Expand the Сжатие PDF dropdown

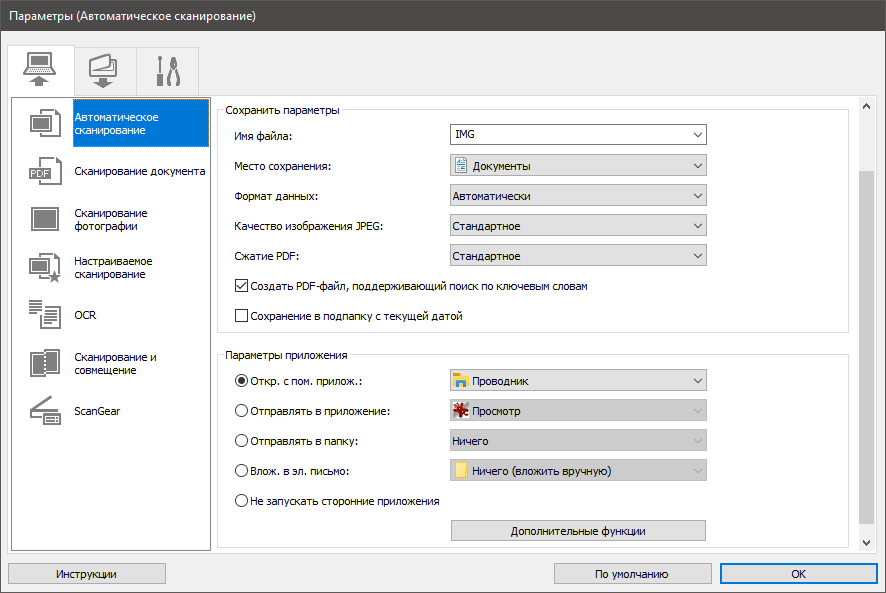click(578, 256)
